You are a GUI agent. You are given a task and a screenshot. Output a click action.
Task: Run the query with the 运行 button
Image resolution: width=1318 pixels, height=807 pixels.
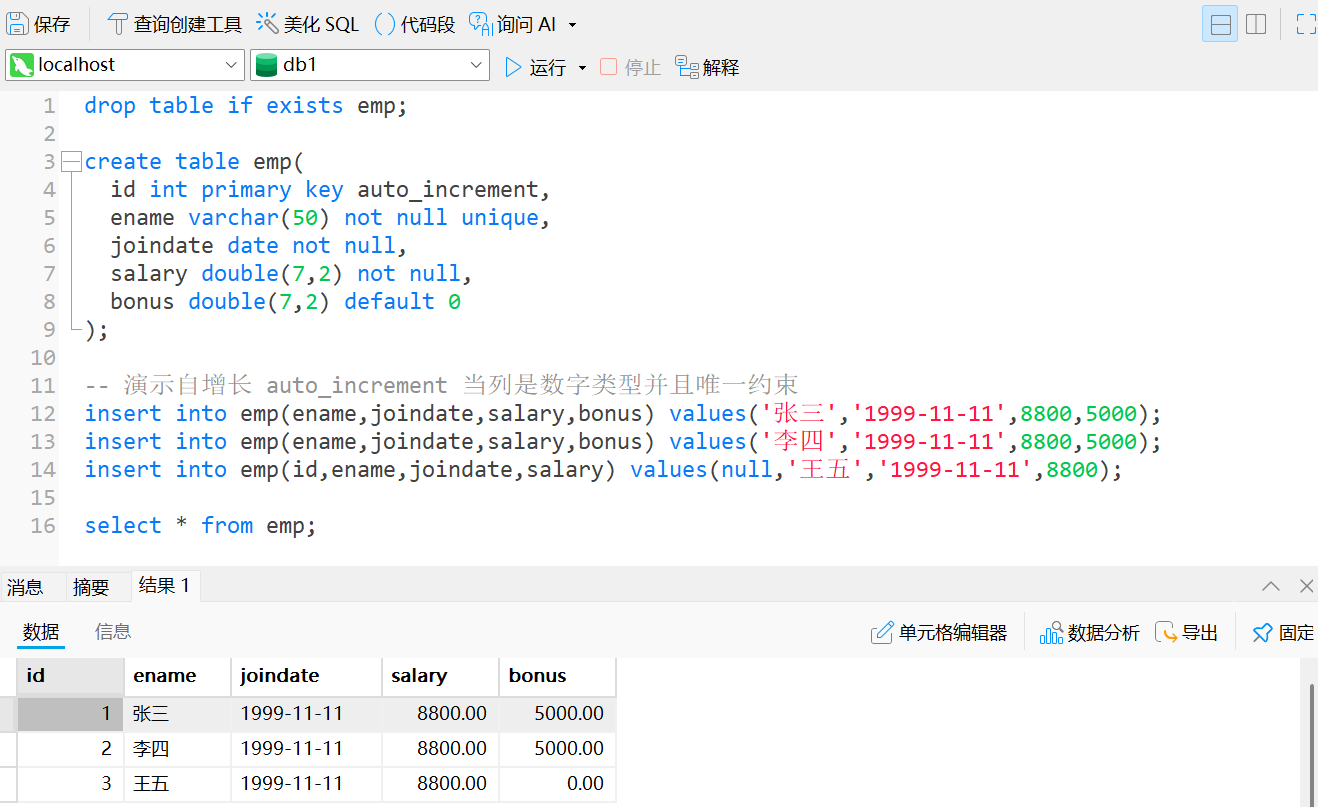[x=535, y=67]
